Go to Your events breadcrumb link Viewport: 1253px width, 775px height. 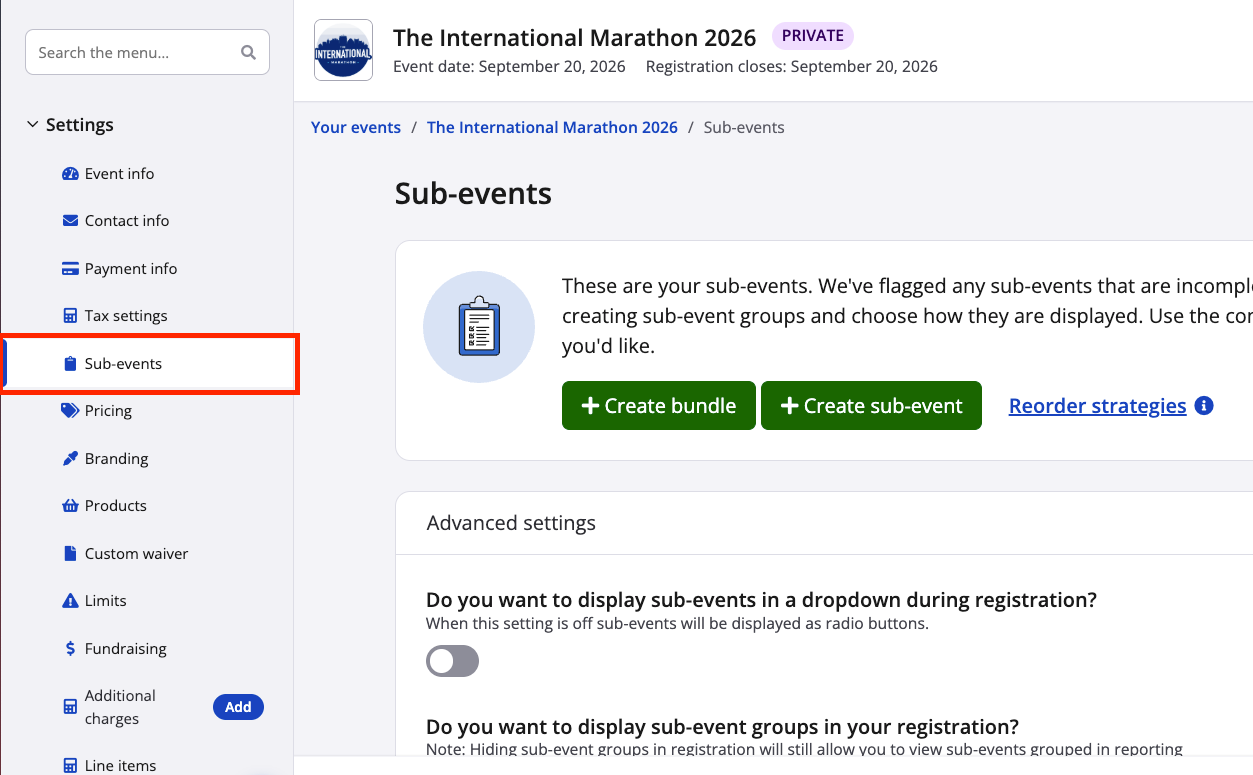pyautogui.click(x=355, y=128)
